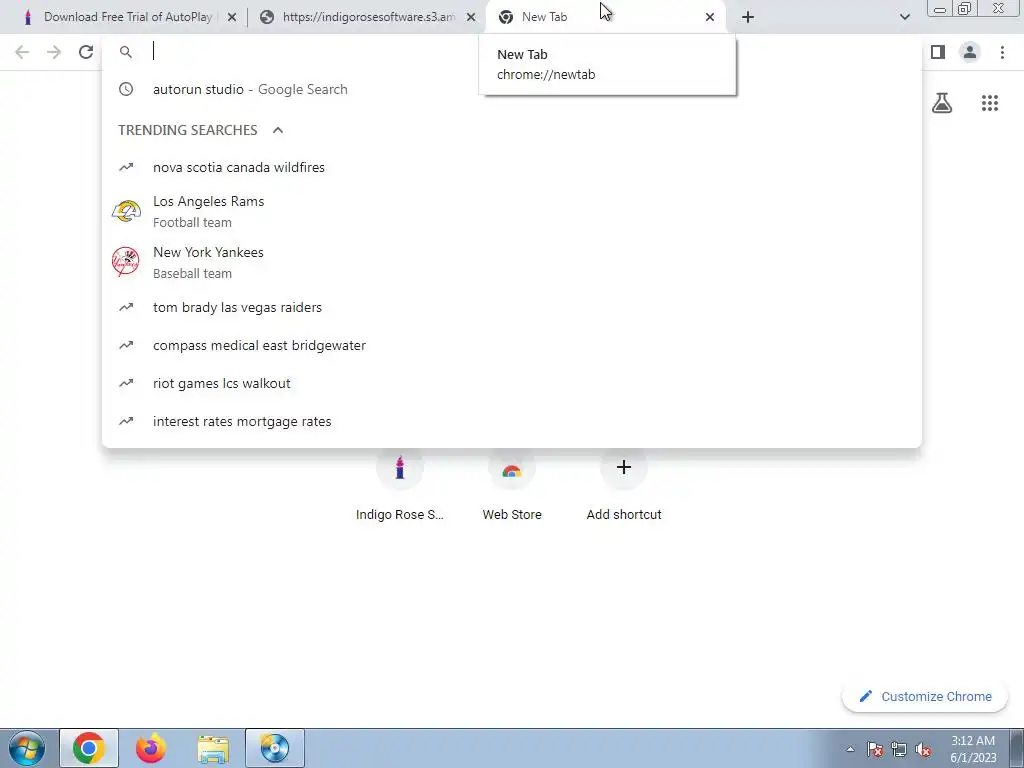
Task: Open the tab search chevron
Action: (x=904, y=17)
